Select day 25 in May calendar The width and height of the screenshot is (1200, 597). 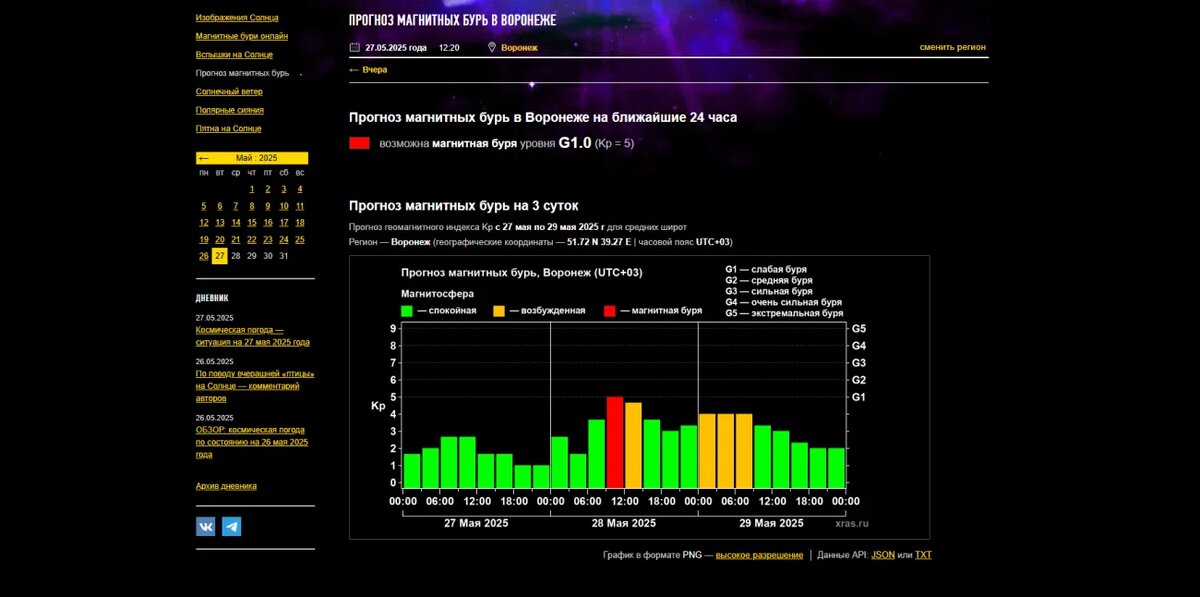tap(300, 239)
